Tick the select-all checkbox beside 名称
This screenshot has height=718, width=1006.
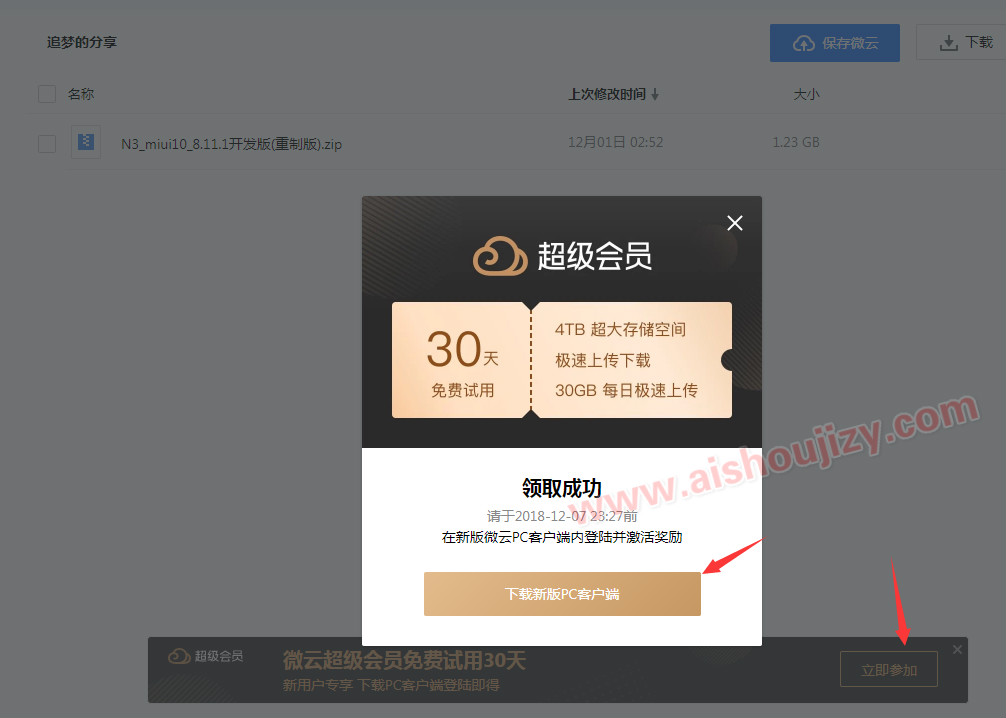[47, 94]
